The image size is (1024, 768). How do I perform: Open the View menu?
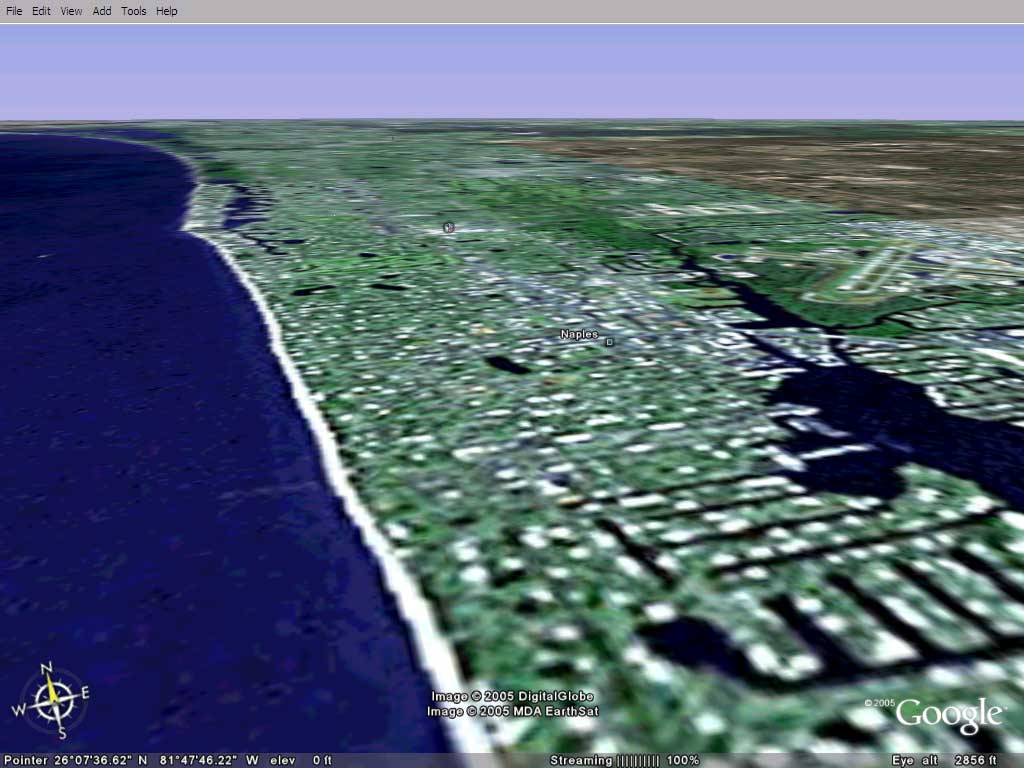(71, 11)
